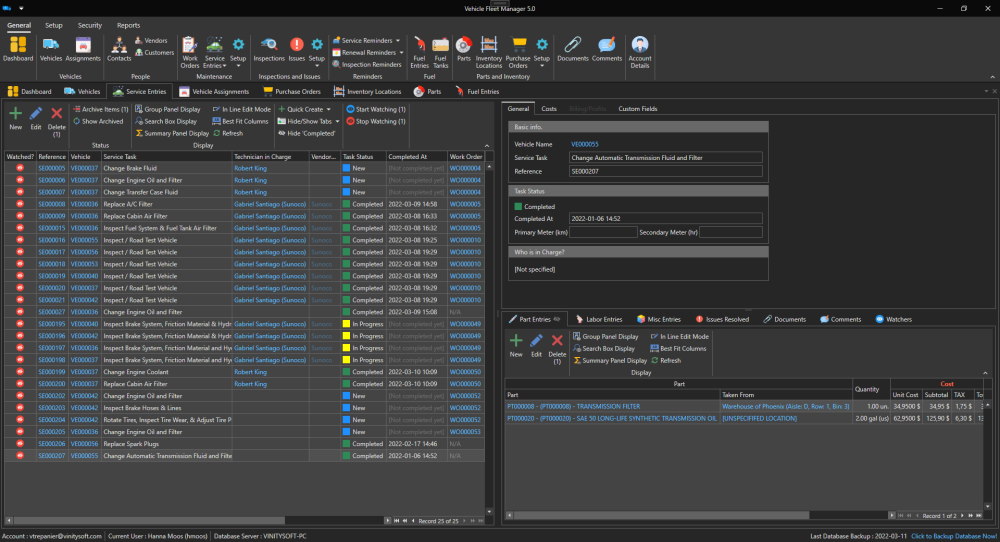Toggle Hide 'Completed' entries
This screenshot has height=542, width=1000.
pos(306,133)
